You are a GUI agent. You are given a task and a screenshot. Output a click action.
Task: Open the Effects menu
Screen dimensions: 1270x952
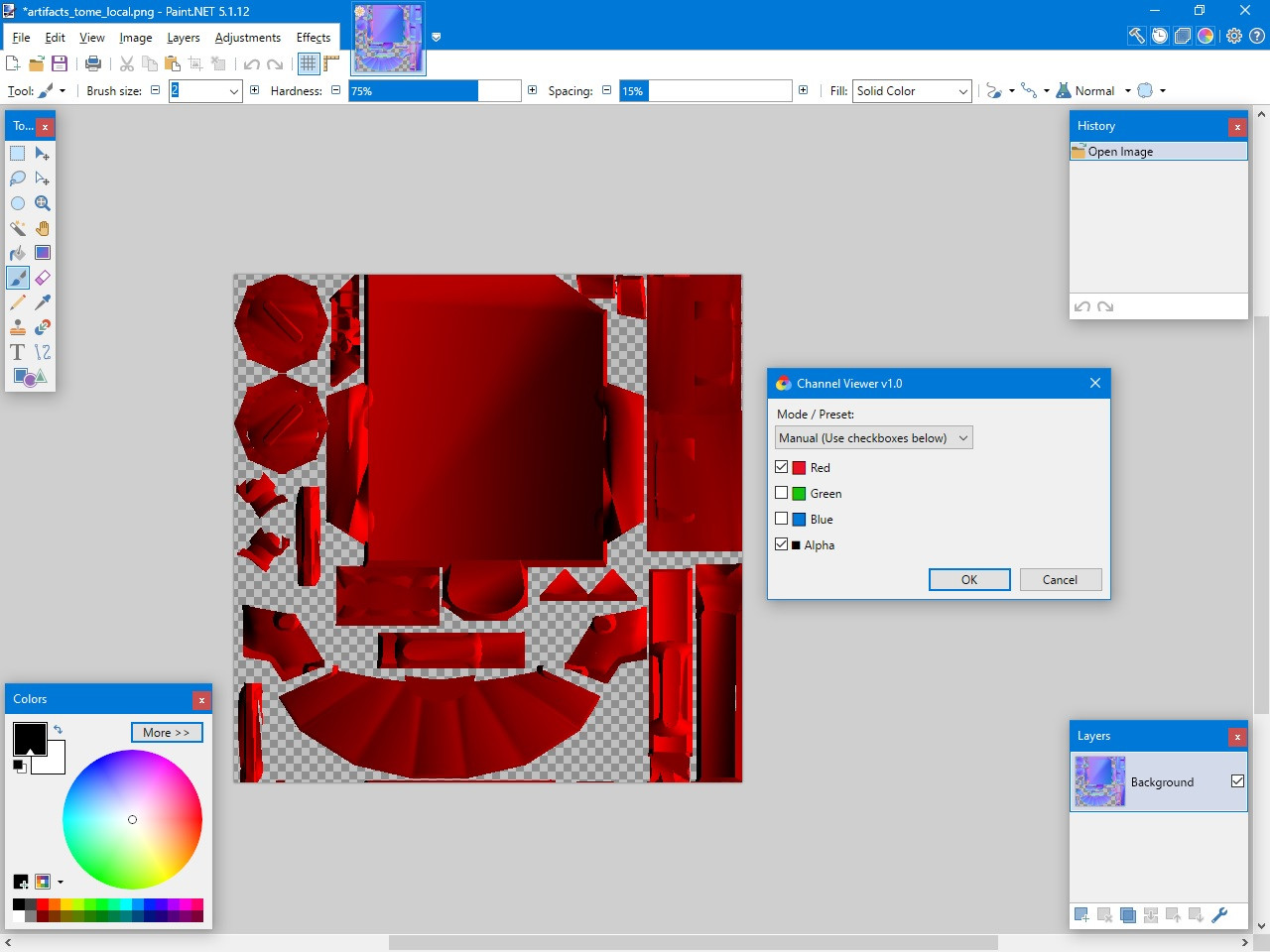[x=314, y=38]
